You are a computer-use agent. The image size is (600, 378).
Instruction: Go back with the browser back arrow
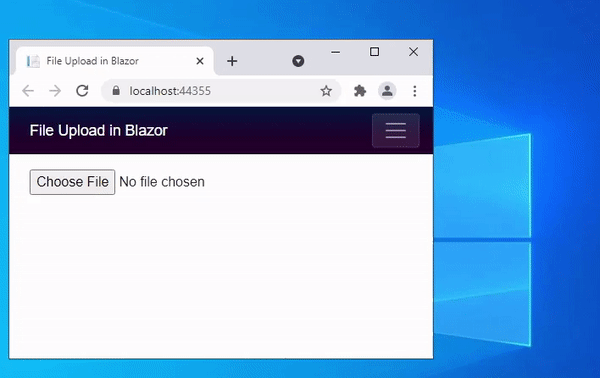28,91
